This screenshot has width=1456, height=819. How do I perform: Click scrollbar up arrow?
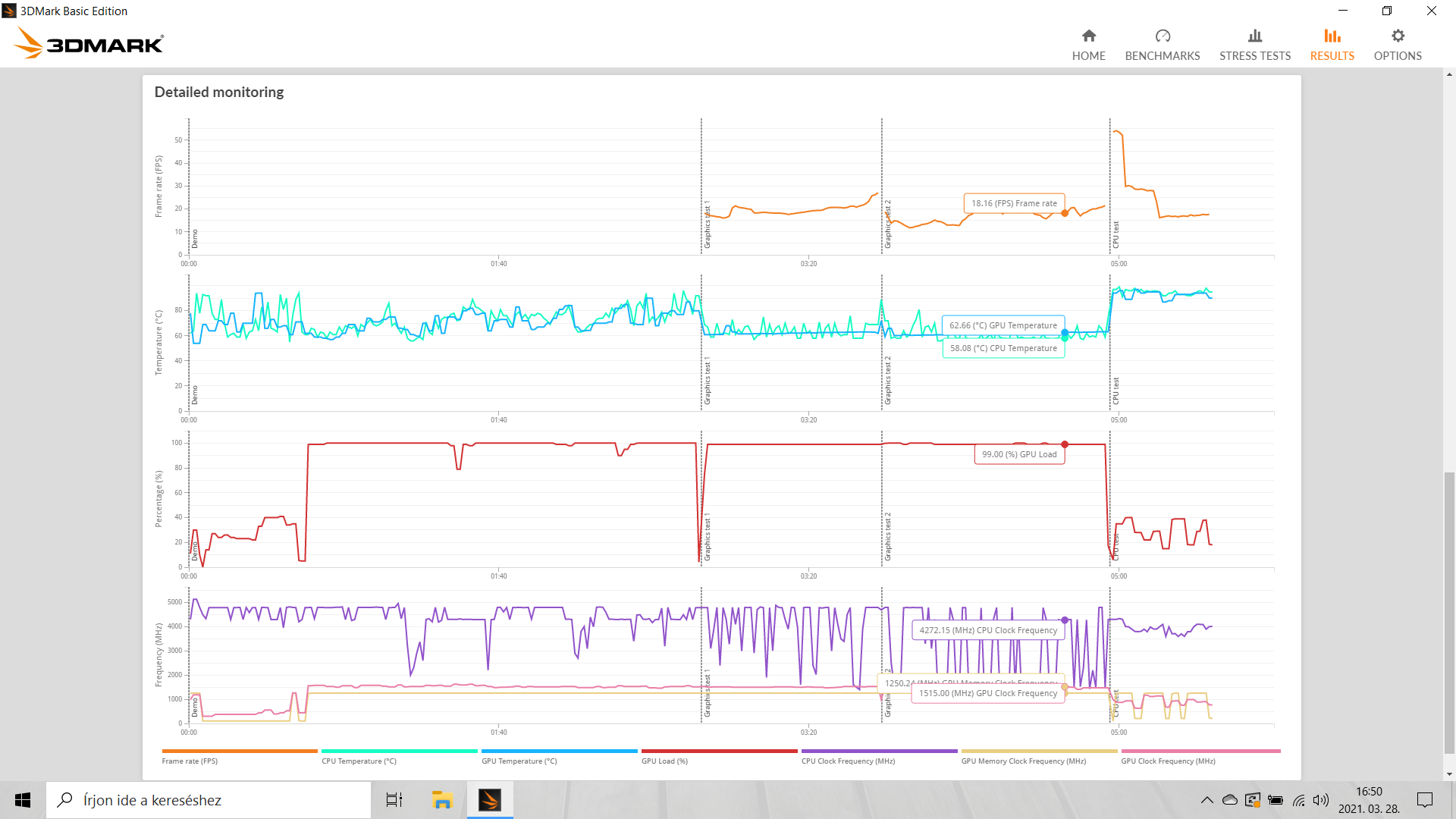[1449, 74]
